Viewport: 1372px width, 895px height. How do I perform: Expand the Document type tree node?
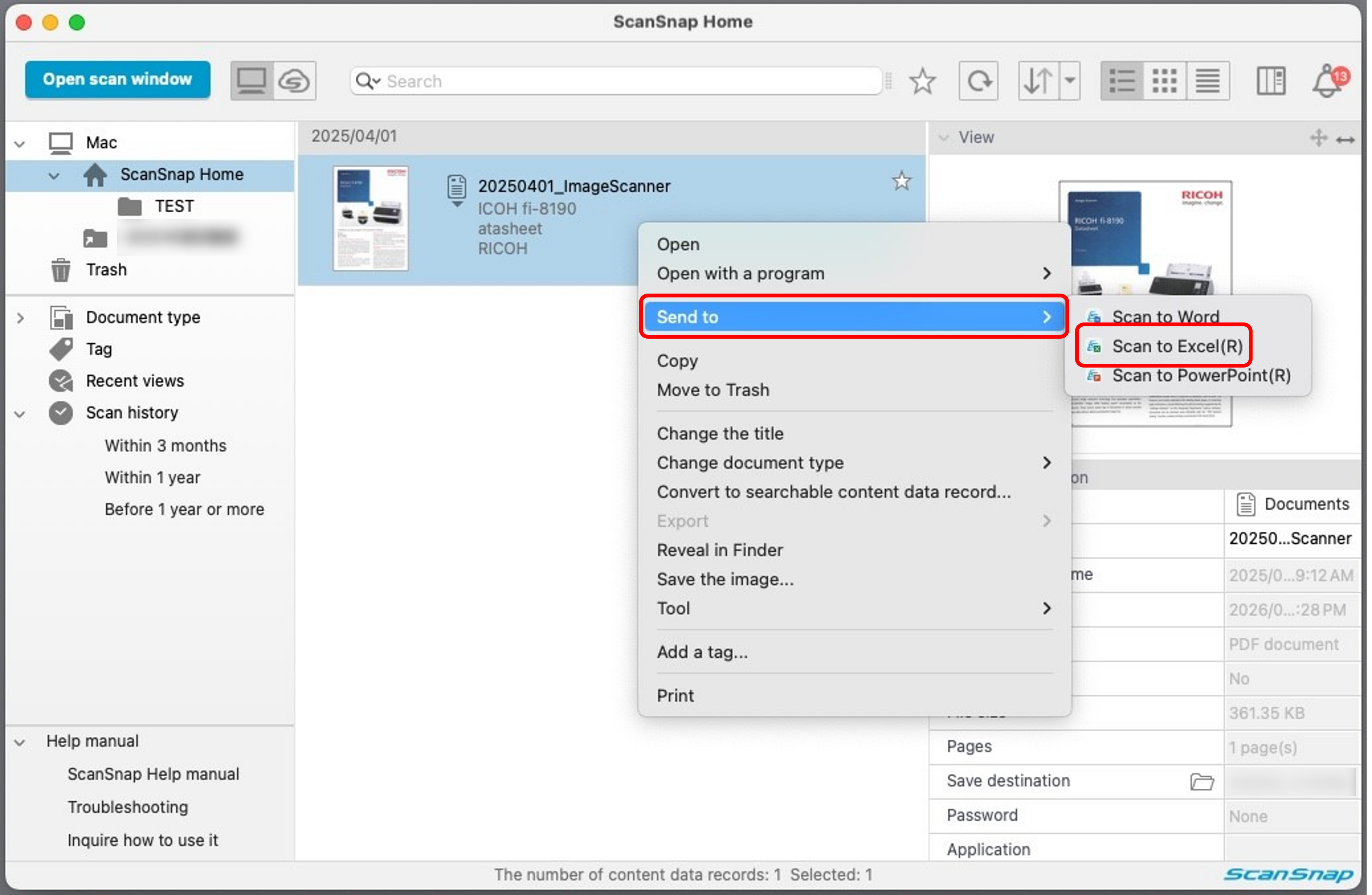(21, 318)
